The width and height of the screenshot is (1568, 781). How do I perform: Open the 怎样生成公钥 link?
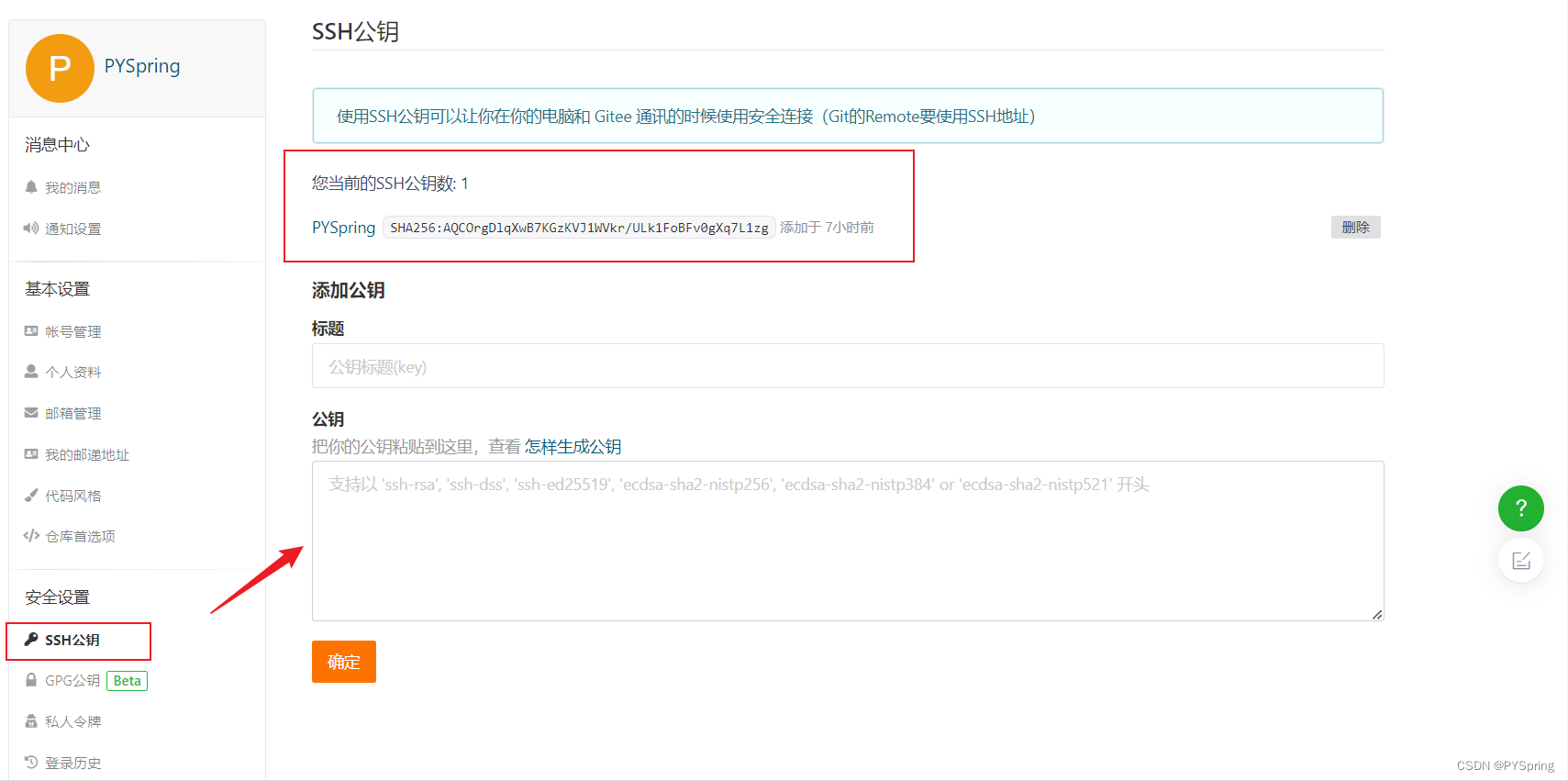[x=573, y=447]
